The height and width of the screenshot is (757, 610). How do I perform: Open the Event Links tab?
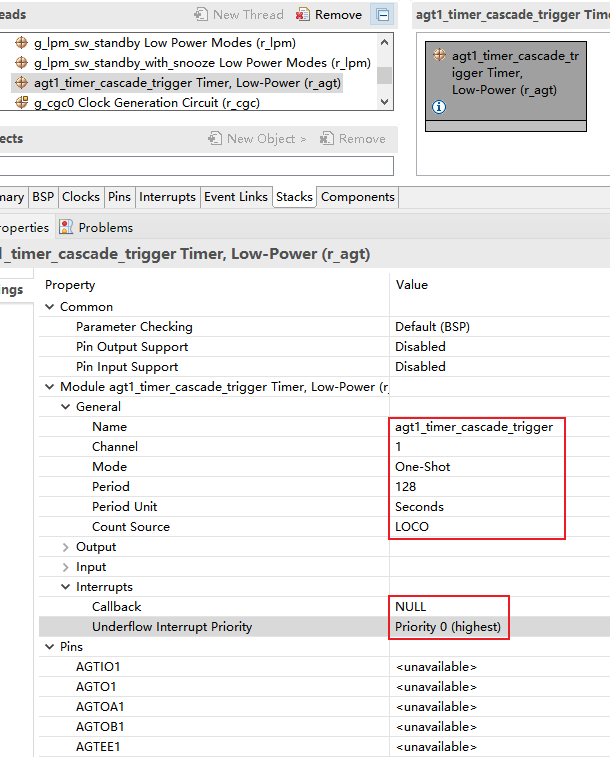point(236,197)
